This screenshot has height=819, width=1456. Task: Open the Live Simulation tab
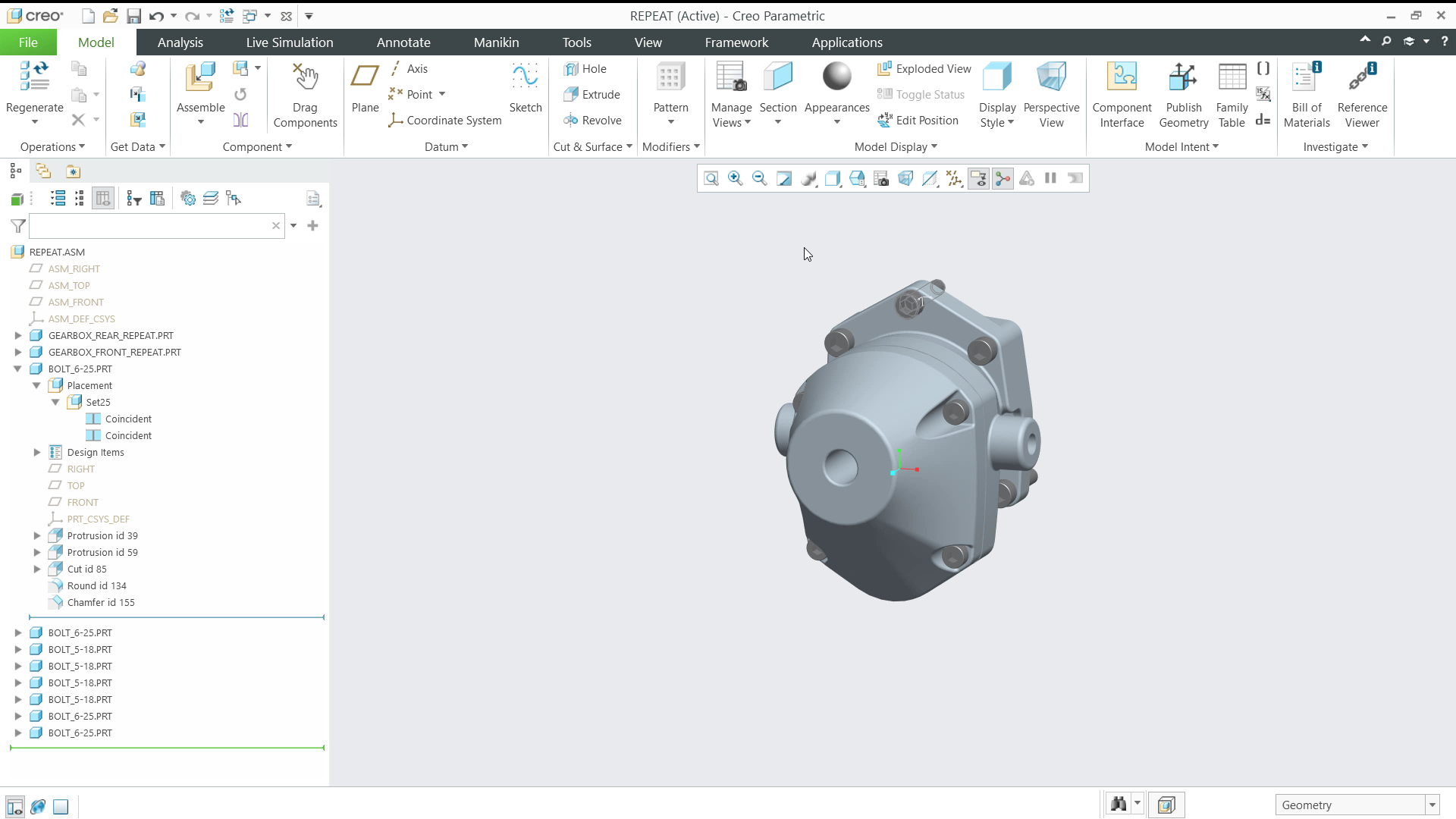[x=290, y=42]
